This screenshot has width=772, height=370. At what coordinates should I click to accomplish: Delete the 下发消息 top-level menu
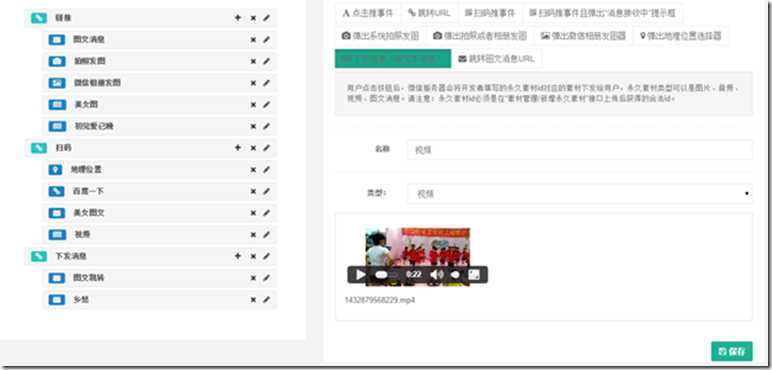pos(253,256)
